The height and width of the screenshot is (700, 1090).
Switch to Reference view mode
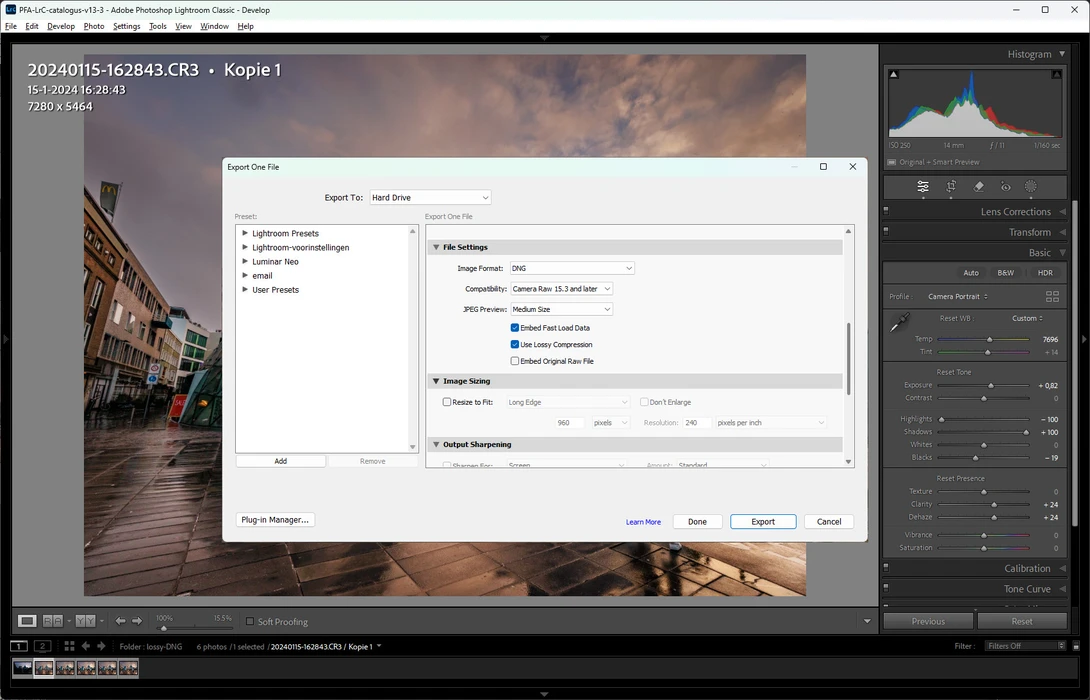pos(53,621)
